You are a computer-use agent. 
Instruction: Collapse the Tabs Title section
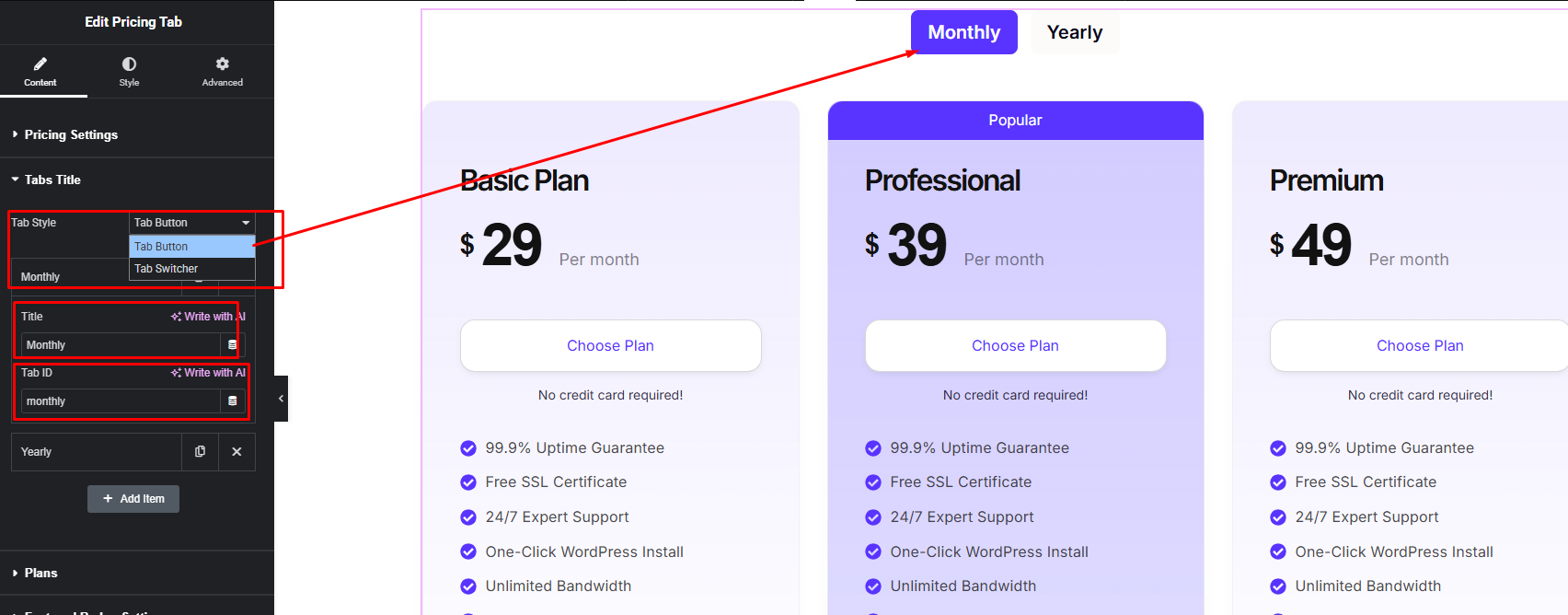52,180
